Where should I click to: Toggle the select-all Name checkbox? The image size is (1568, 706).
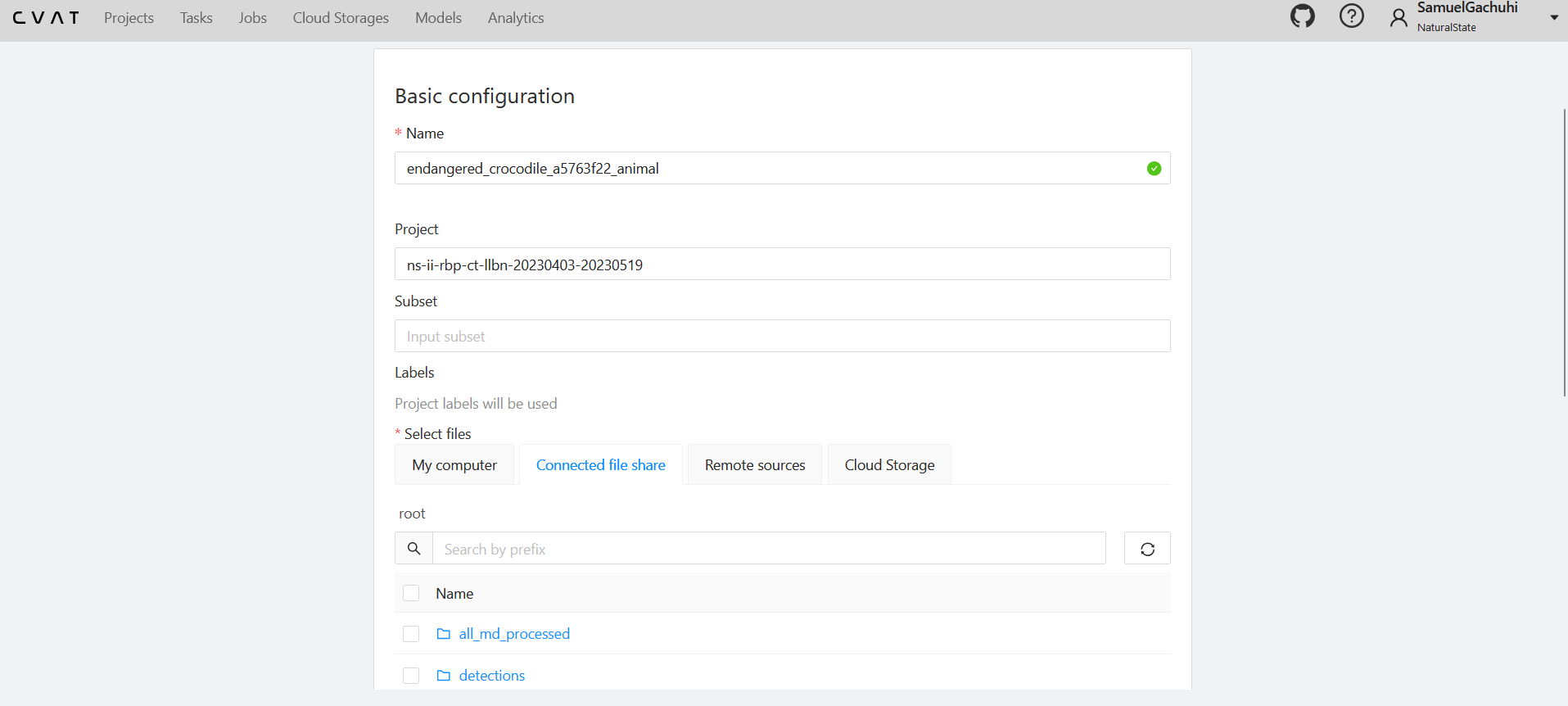[411, 593]
